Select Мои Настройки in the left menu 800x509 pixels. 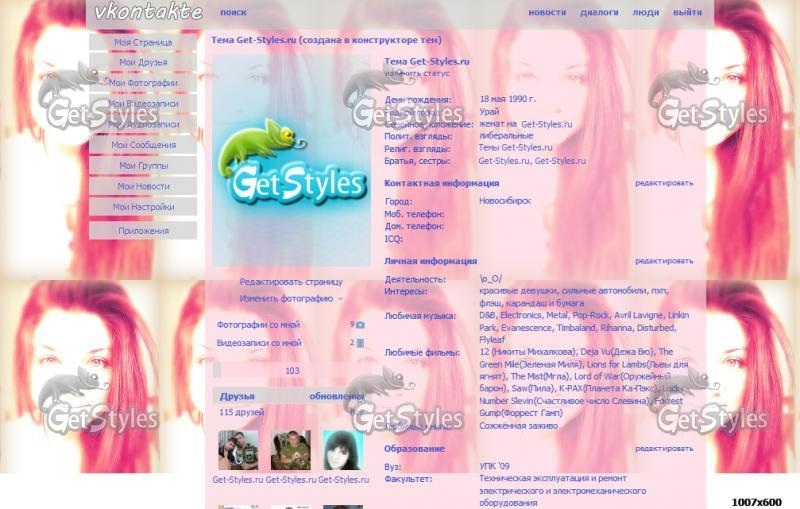(x=143, y=207)
